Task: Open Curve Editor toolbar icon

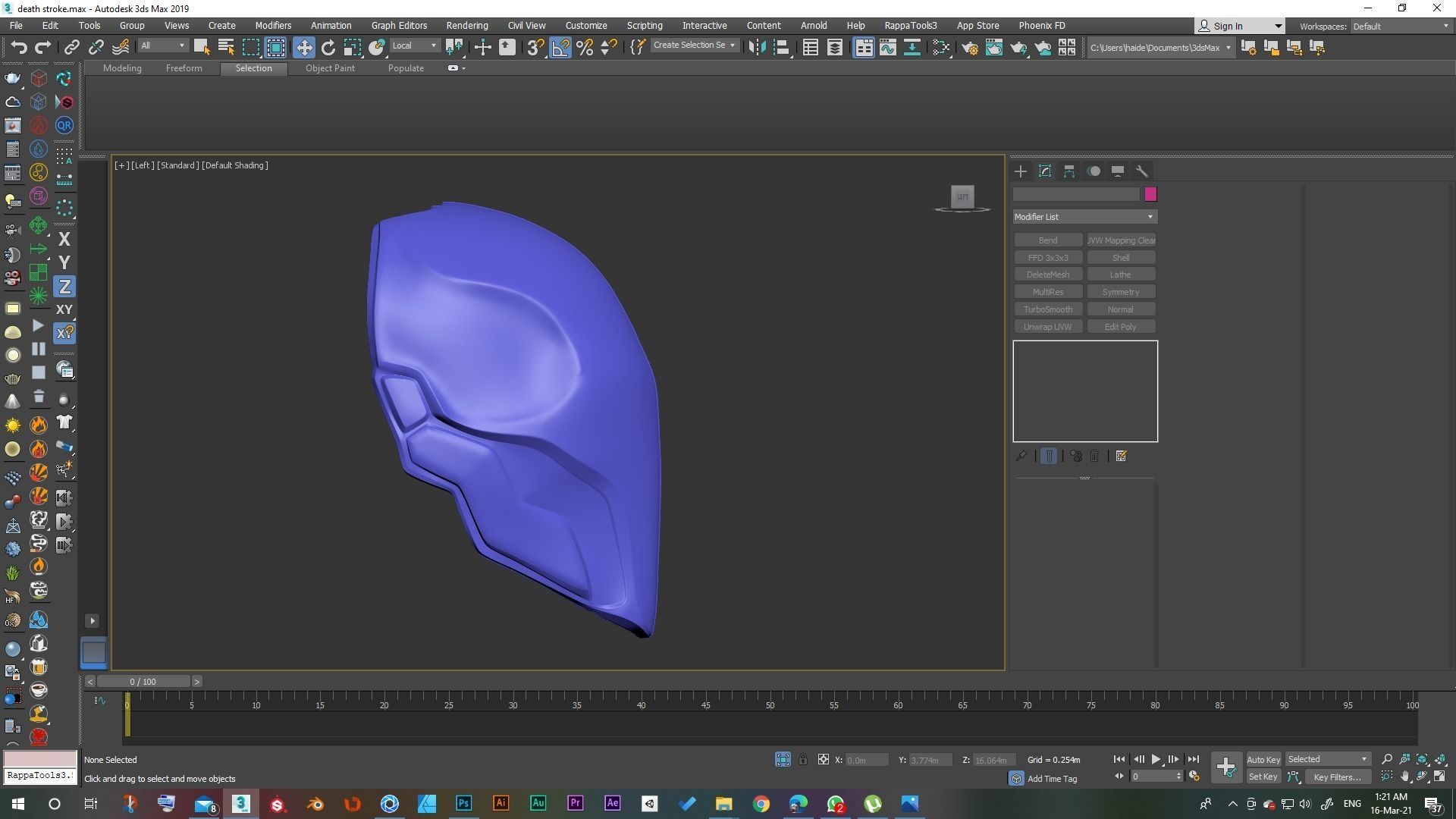Action: point(888,48)
